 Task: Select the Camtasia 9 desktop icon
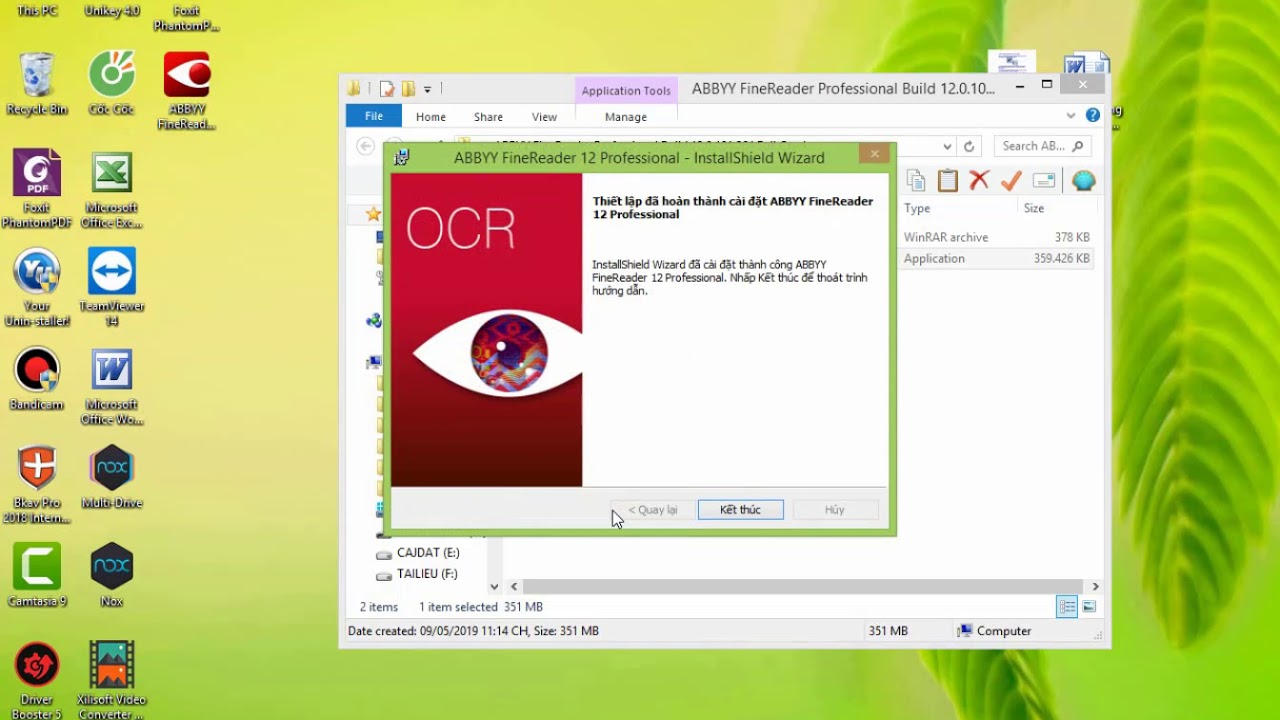(x=37, y=575)
